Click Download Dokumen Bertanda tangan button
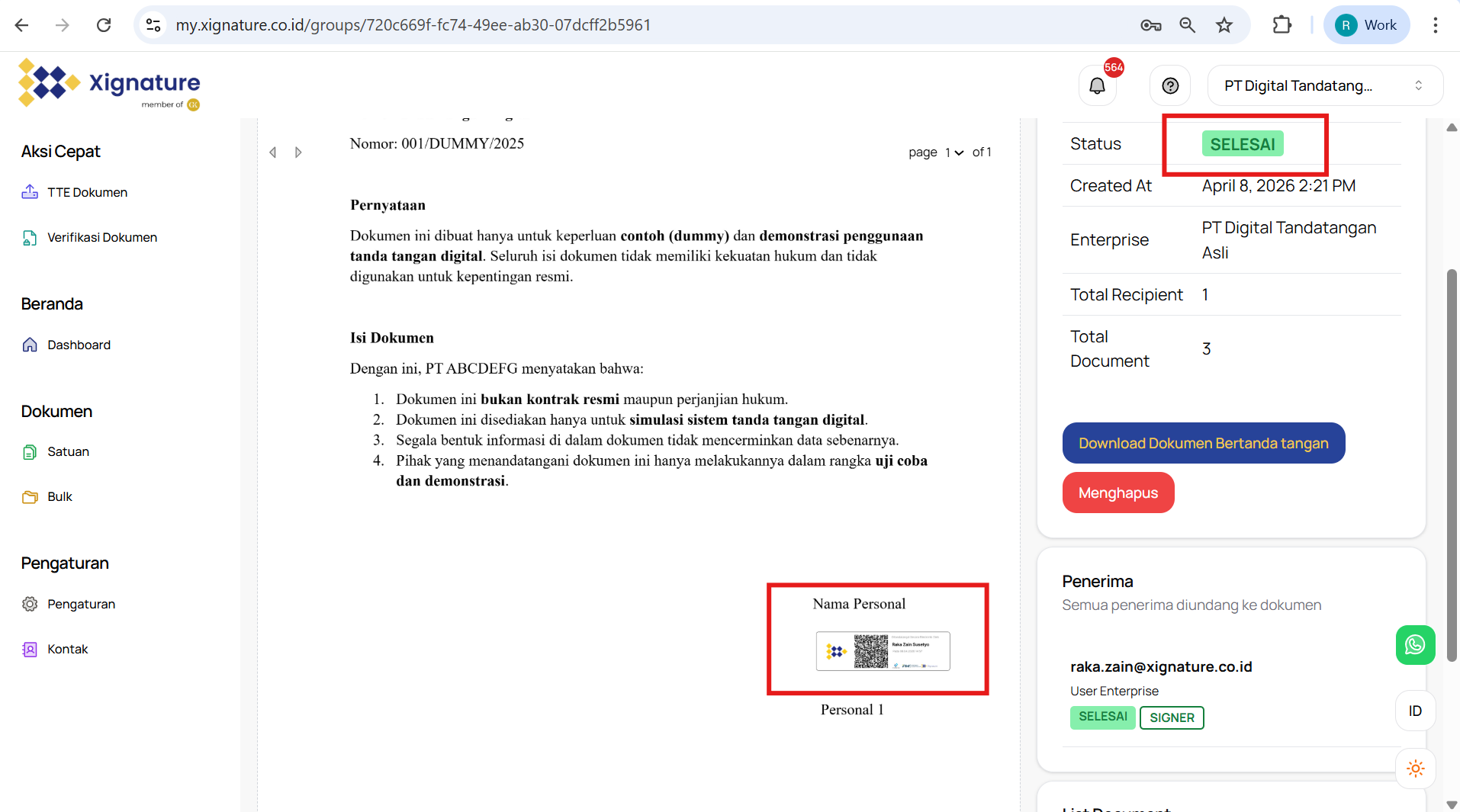The height and width of the screenshot is (812, 1460). [1203, 443]
